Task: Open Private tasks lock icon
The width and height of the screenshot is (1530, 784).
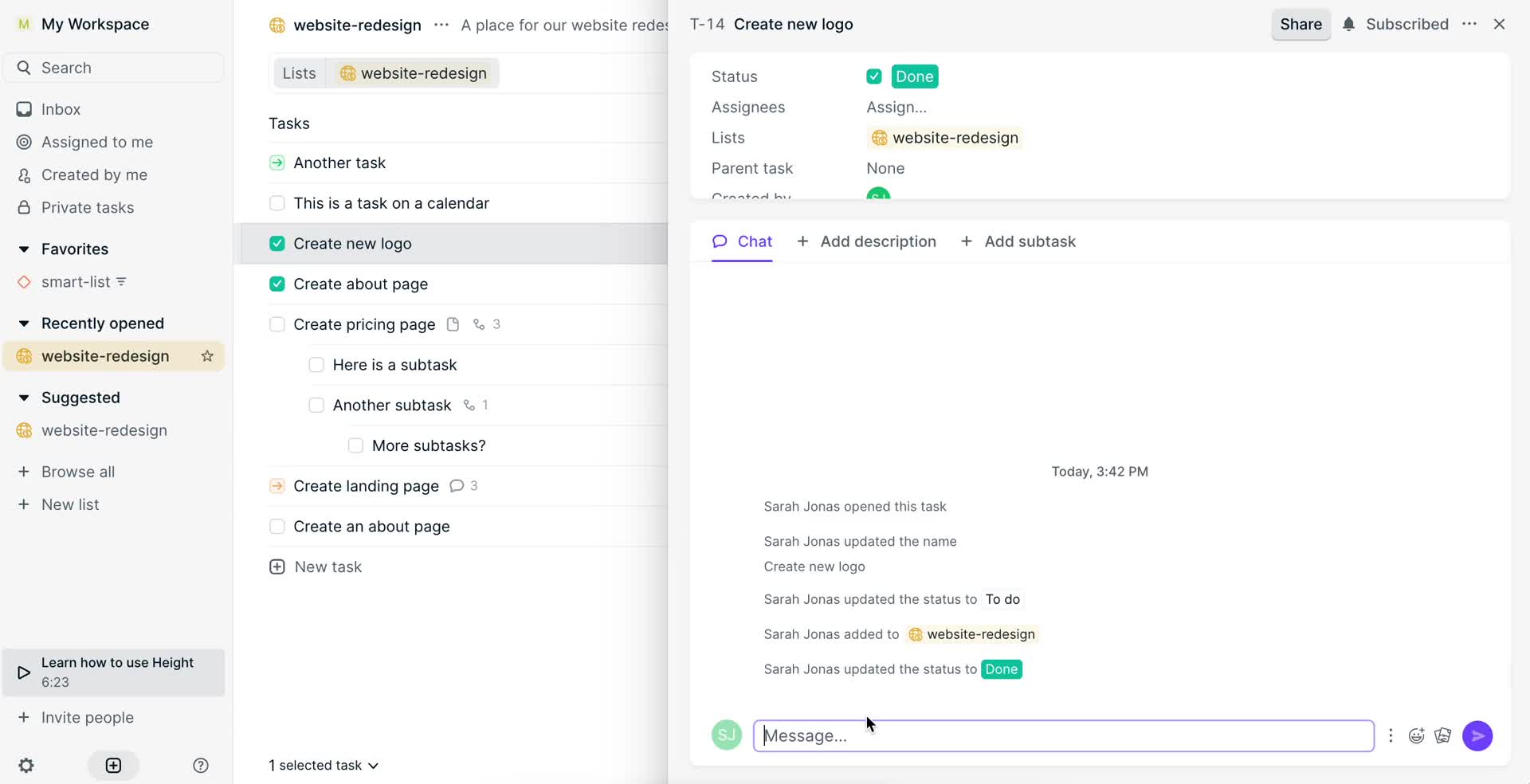Action: point(24,208)
